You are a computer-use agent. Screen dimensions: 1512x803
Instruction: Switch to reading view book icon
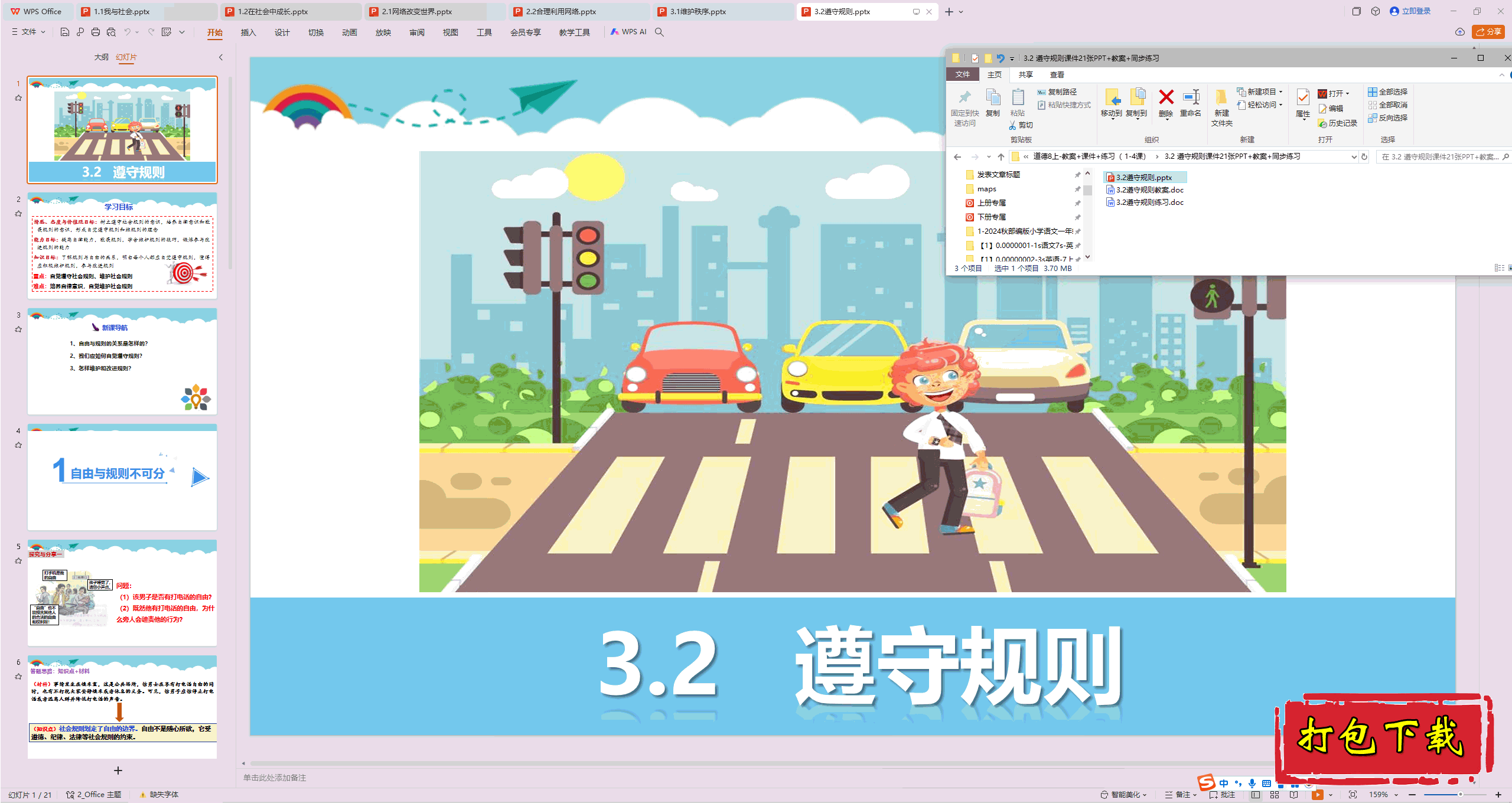pyautogui.click(x=1294, y=795)
